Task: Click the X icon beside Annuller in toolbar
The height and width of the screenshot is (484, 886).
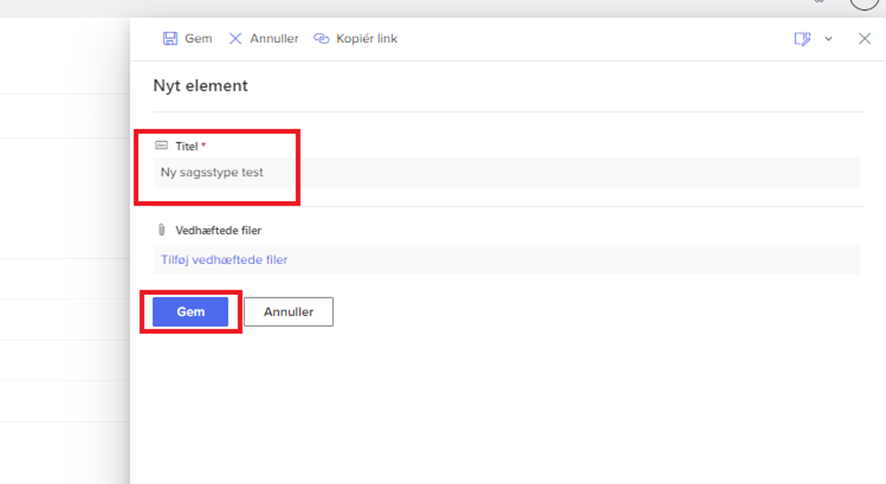Action: 236,39
